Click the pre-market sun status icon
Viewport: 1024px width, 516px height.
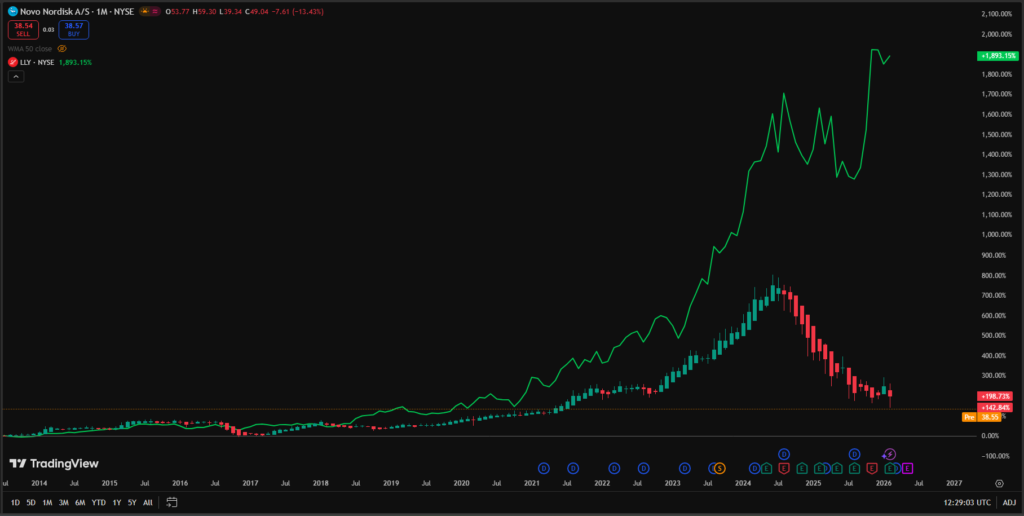point(144,12)
